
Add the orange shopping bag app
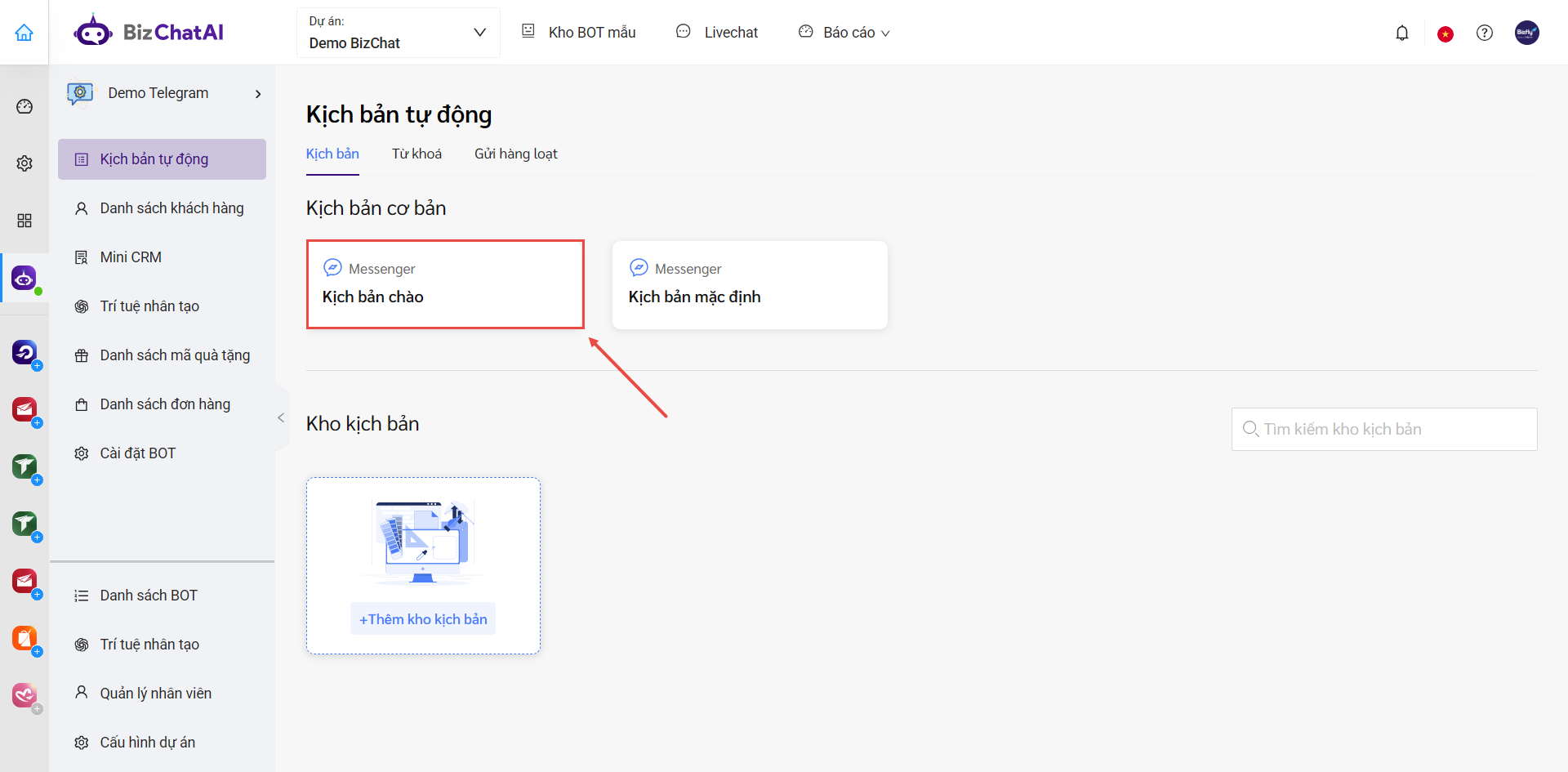tap(24, 638)
